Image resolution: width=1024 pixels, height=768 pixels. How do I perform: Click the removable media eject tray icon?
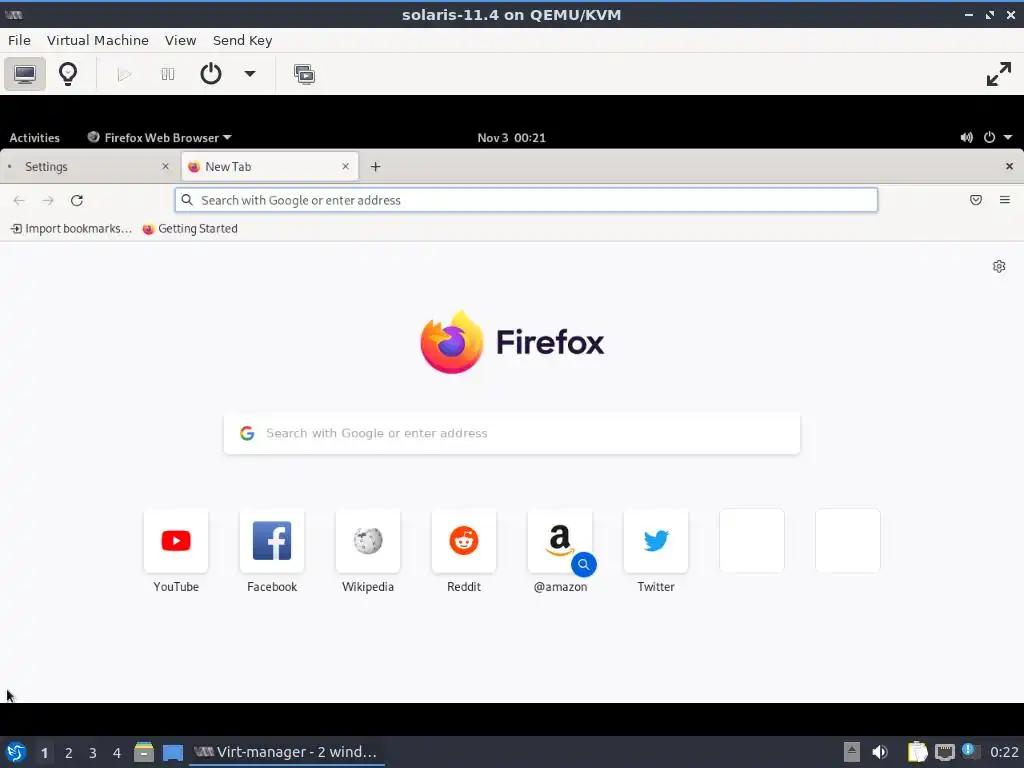[852, 752]
